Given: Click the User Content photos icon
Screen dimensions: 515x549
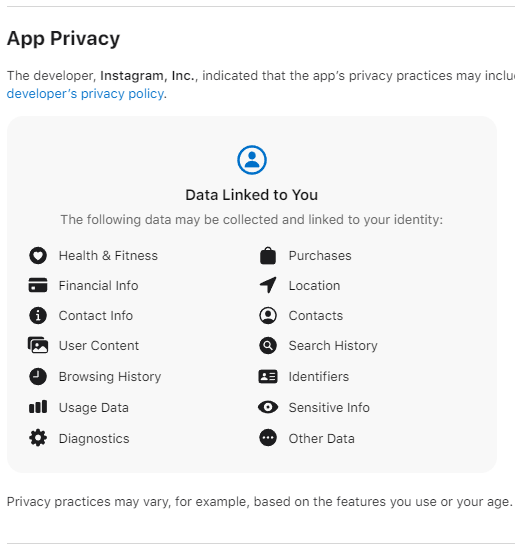Looking at the screenshot, I should click(x=38, y=345).
